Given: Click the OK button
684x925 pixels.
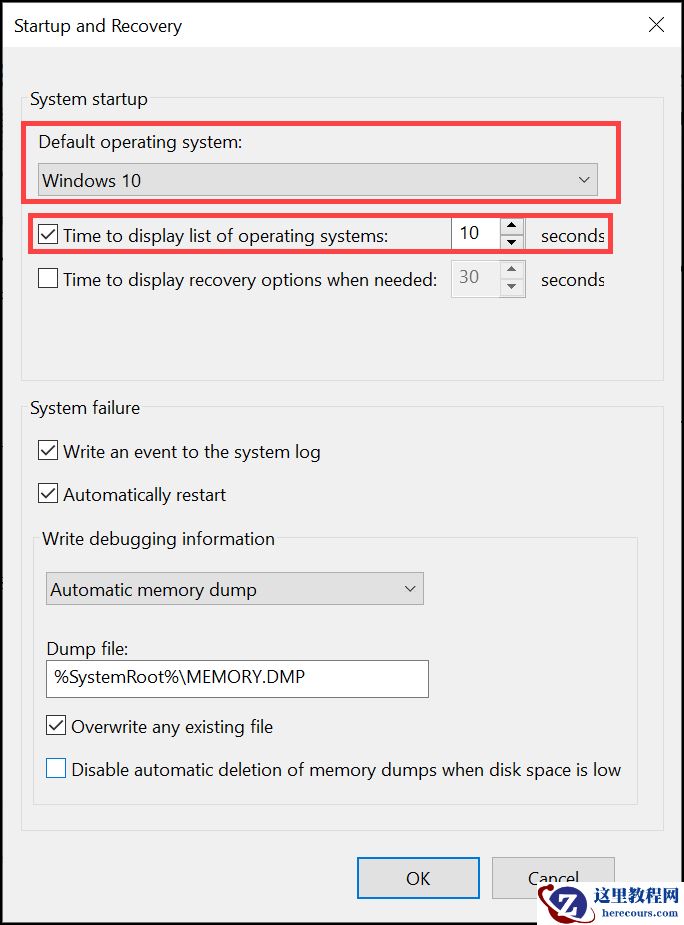Looking at the screenshot, I should pos(418,878).
